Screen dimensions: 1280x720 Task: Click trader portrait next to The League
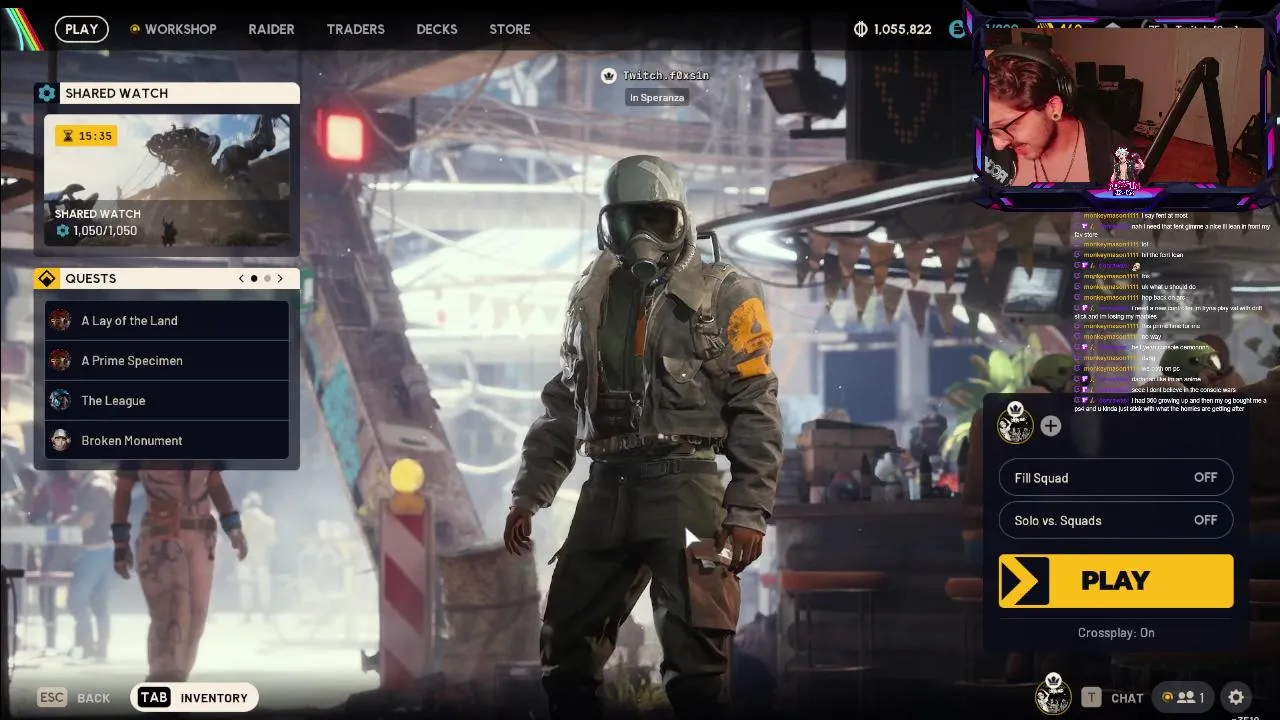[x=61, y=400]
